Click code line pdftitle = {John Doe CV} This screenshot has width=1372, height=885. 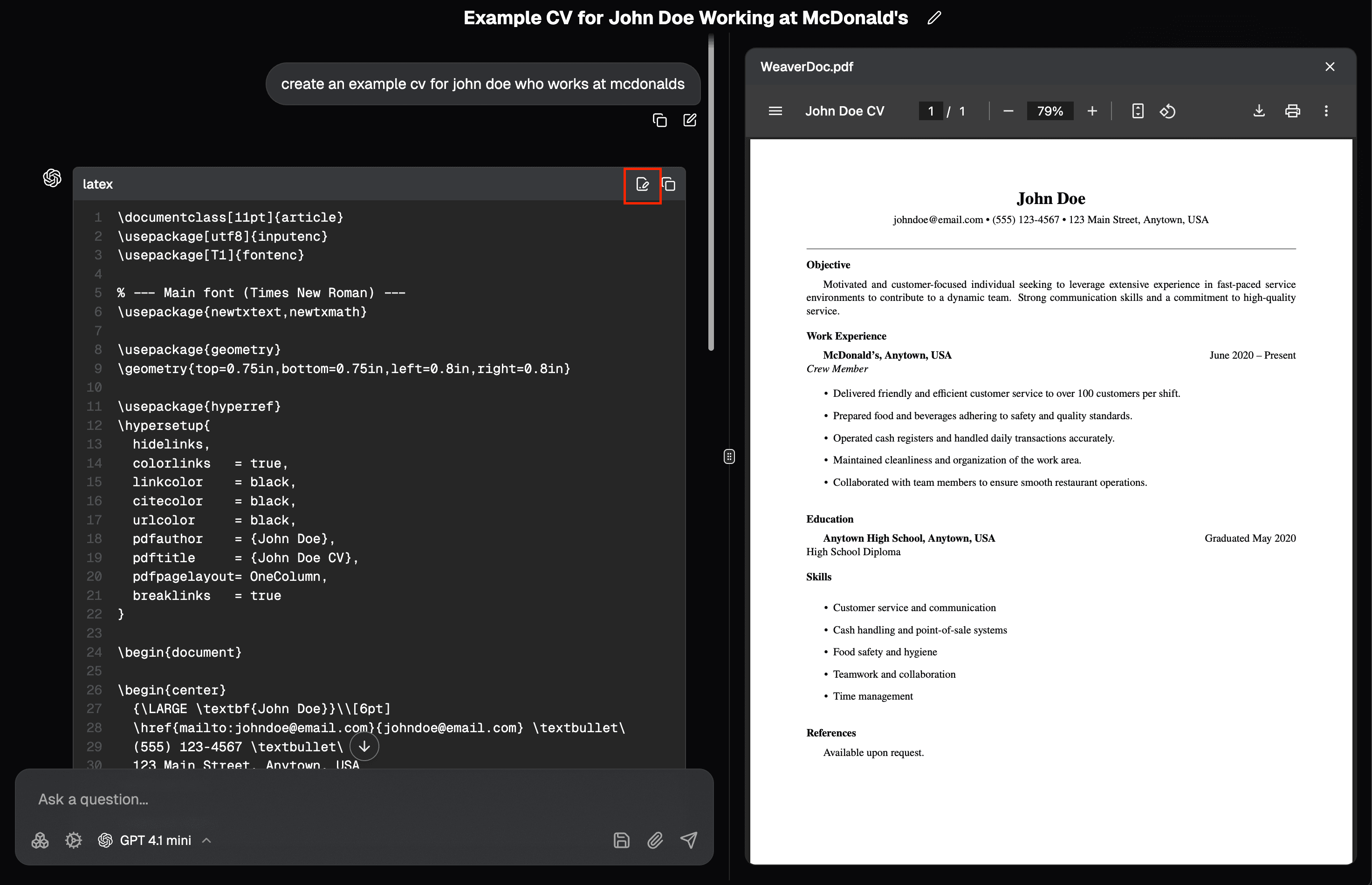(246, 558)
